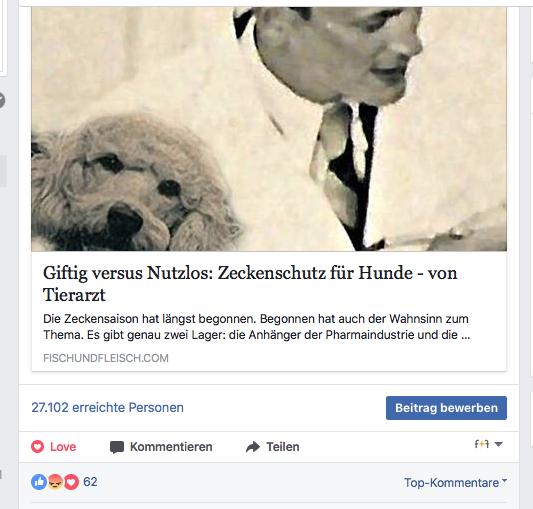Screen dimensions: 533x509
Task: Click the Teilen share arrow icon
Action: coord(253,447)
